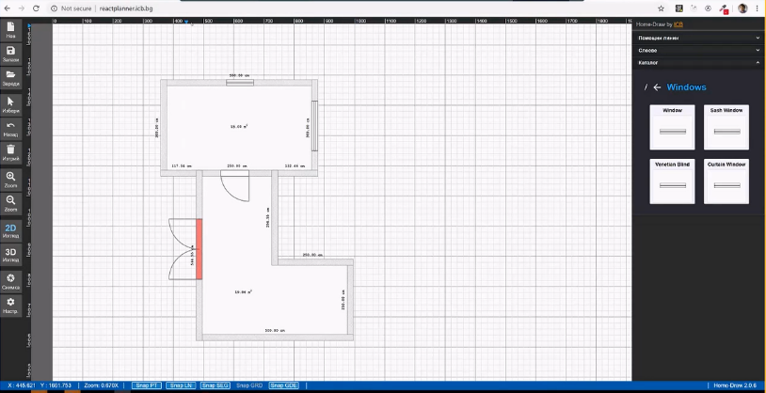The width and height of the screenshot is (766, 393).
Task: Reload the page in the browser
Action: (36, 8)
